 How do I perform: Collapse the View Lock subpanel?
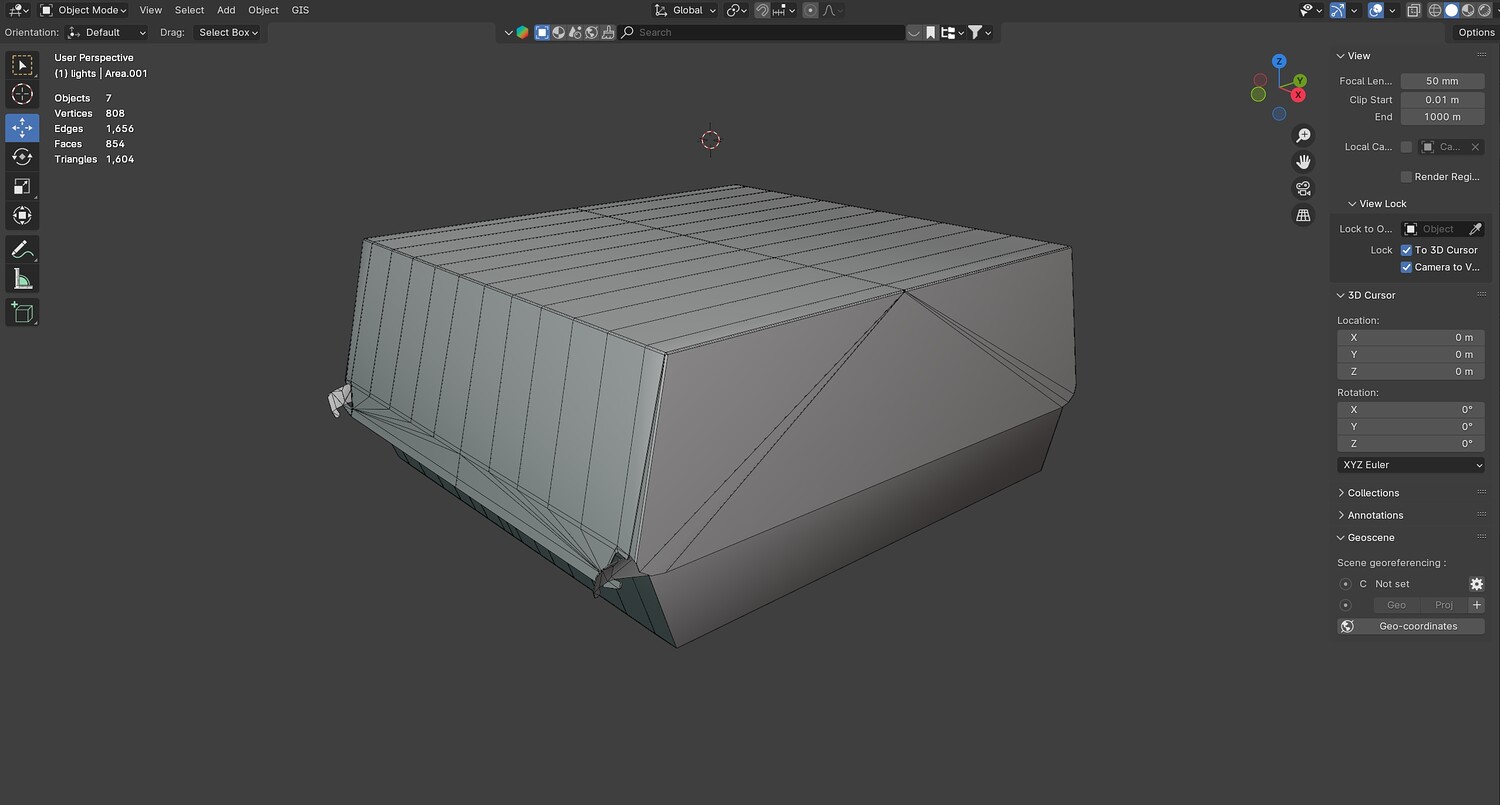1382,204
